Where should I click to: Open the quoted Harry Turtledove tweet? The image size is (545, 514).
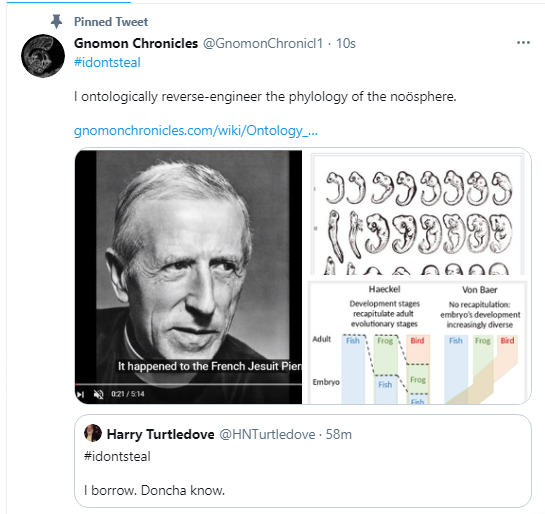(x=303, y=461)
